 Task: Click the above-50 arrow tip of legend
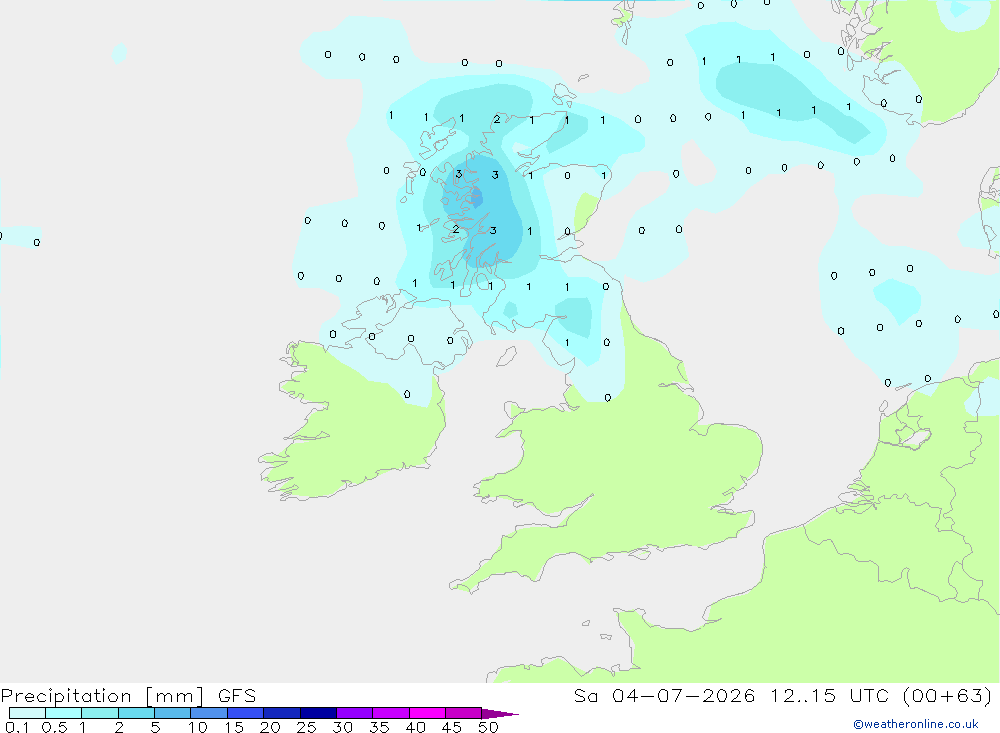[500, 713]
